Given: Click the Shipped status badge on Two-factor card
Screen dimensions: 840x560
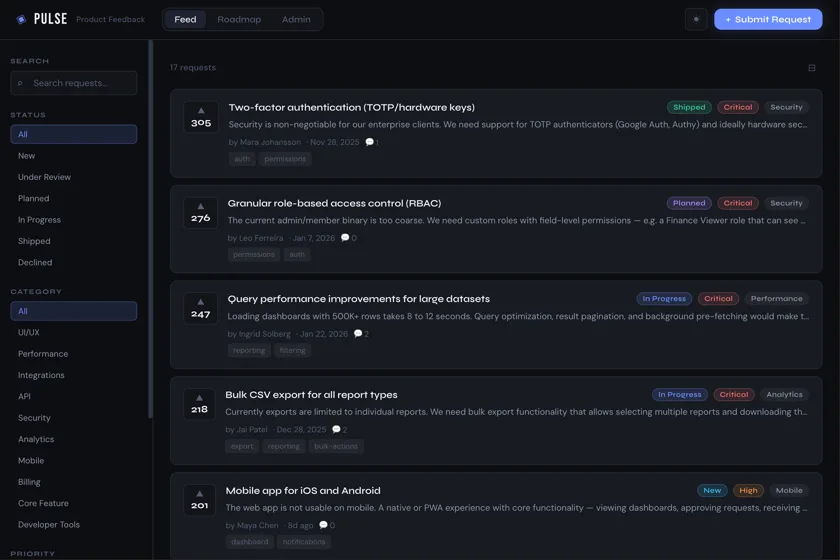Looking at the screenshot, I should click(689, 107).
